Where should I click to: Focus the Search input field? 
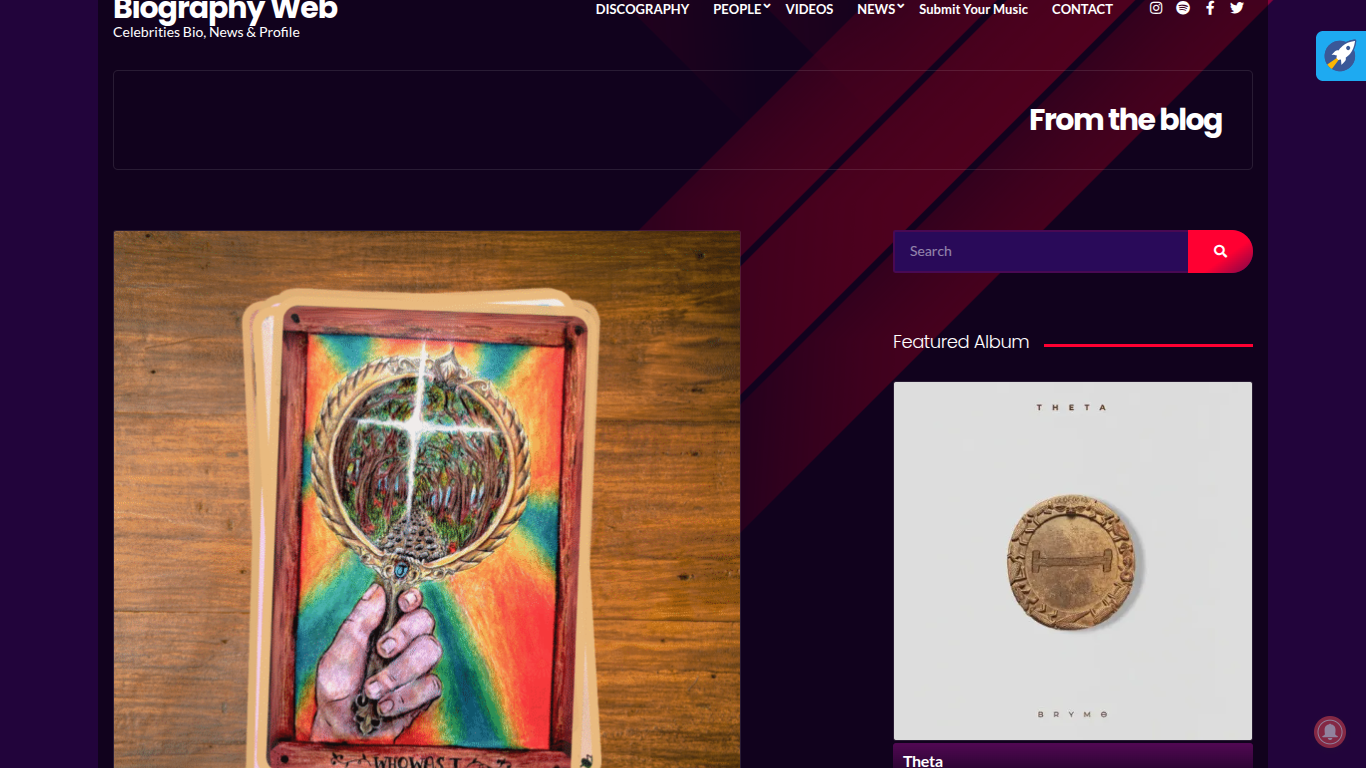[x=1040, y=251]
